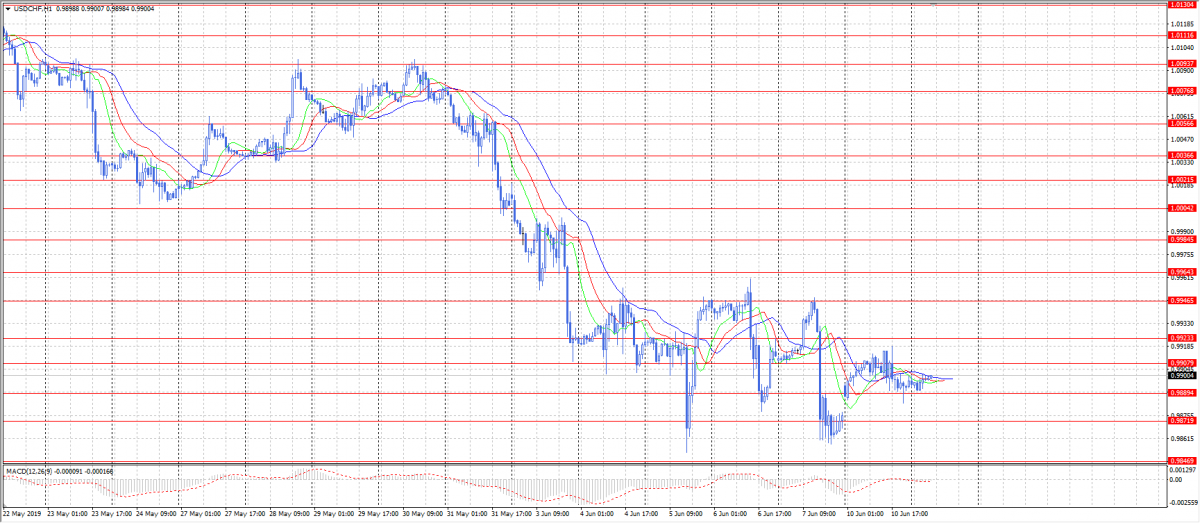Click the 0.99330 price scale value
1200x523 pixels.
(1181, 324)
